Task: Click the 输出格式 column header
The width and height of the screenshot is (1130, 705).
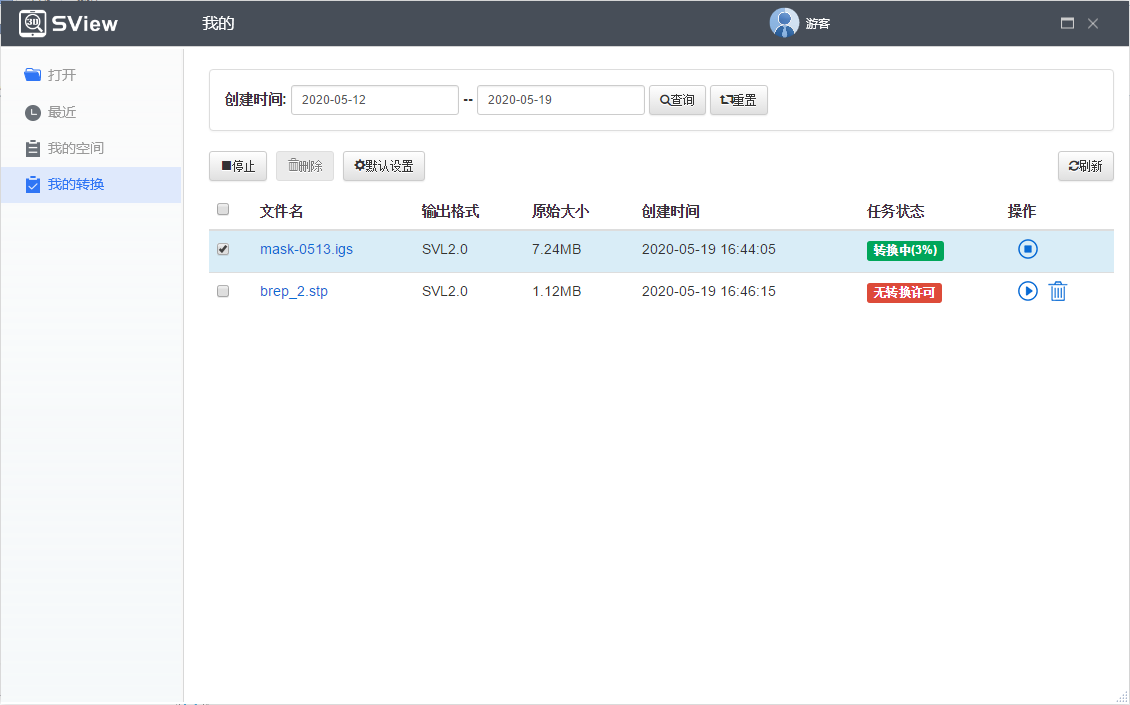Action: [450, 211]
